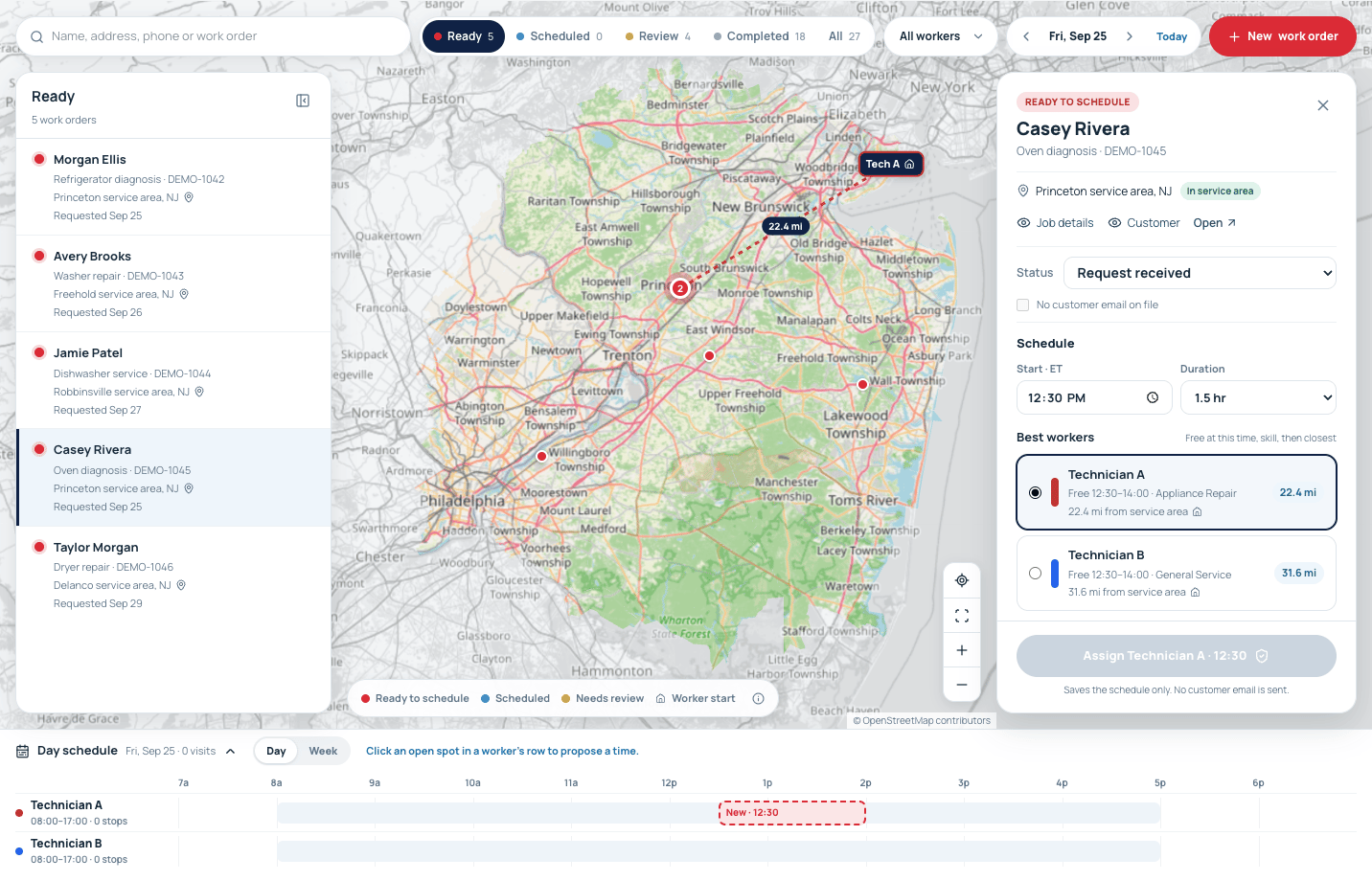Select the Review filter tab
Viewport: 1372px width, 881px height.
[658, 36]
